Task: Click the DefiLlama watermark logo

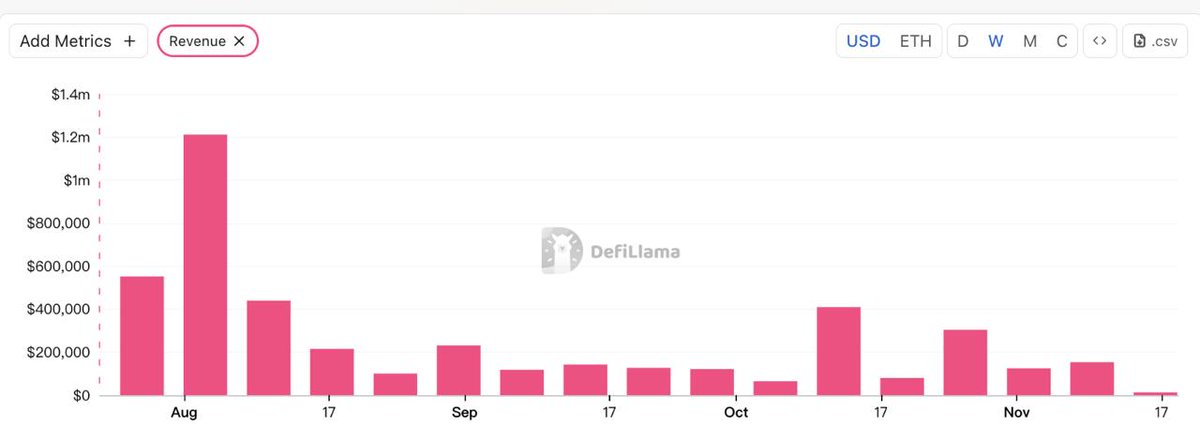Action: 610,251
